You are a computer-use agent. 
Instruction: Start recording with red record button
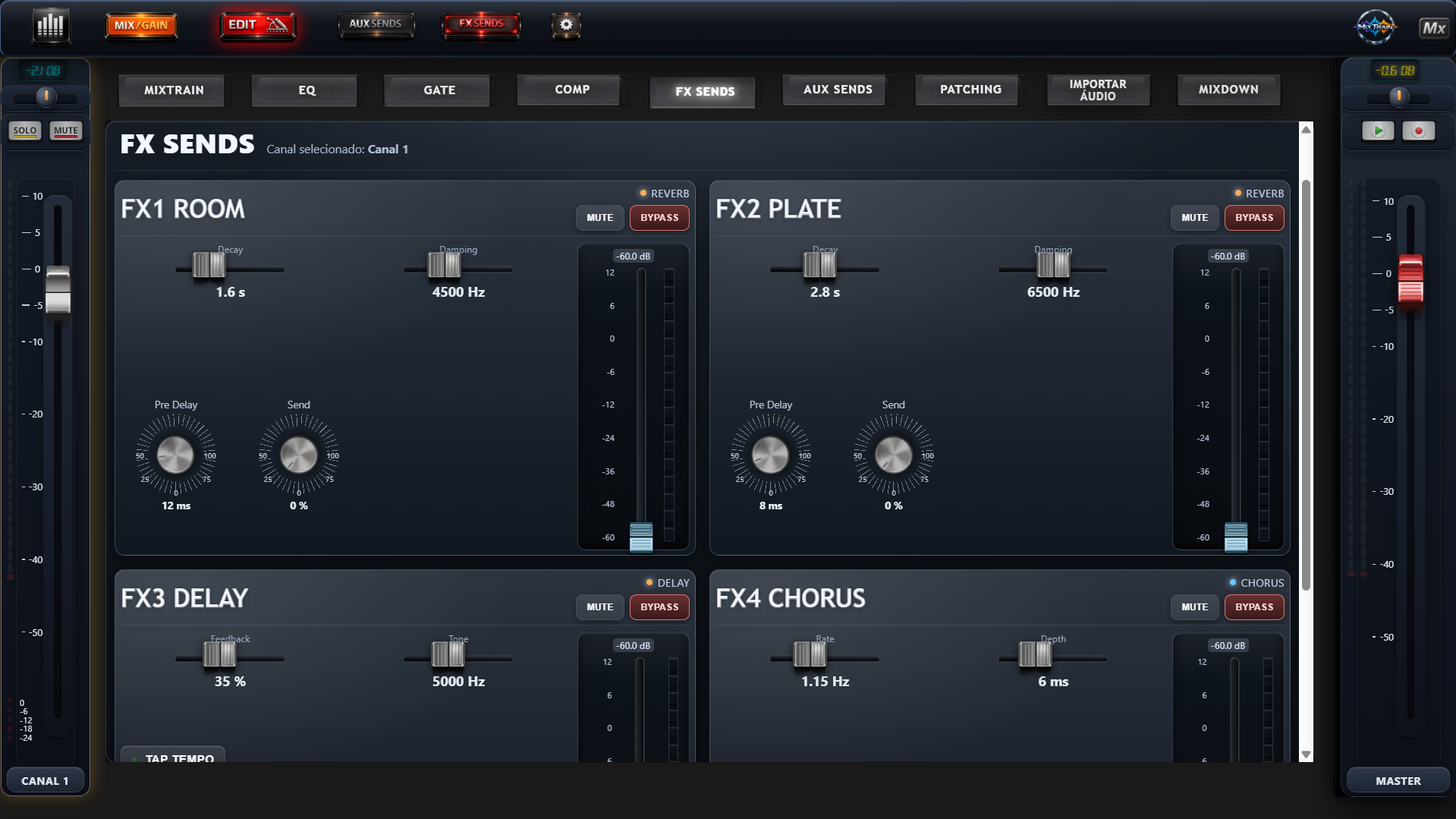tap(1418, 131)
